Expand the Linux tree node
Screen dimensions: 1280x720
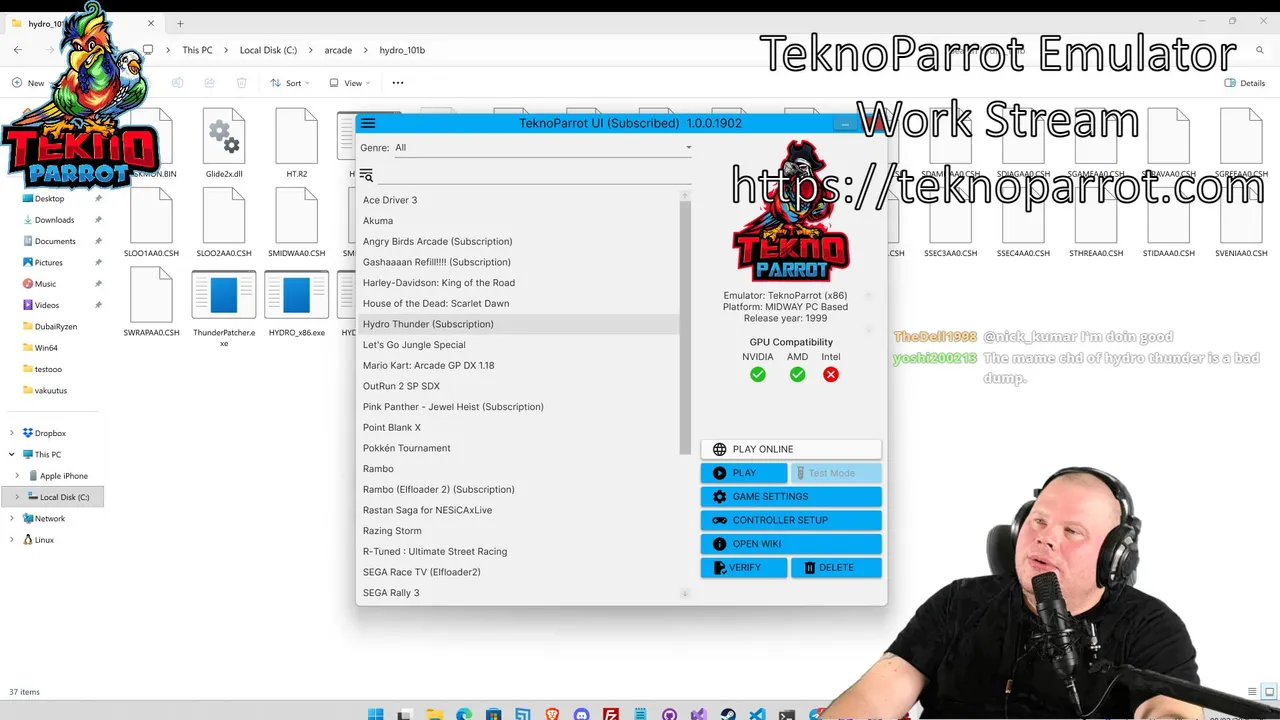pos(12,539)
